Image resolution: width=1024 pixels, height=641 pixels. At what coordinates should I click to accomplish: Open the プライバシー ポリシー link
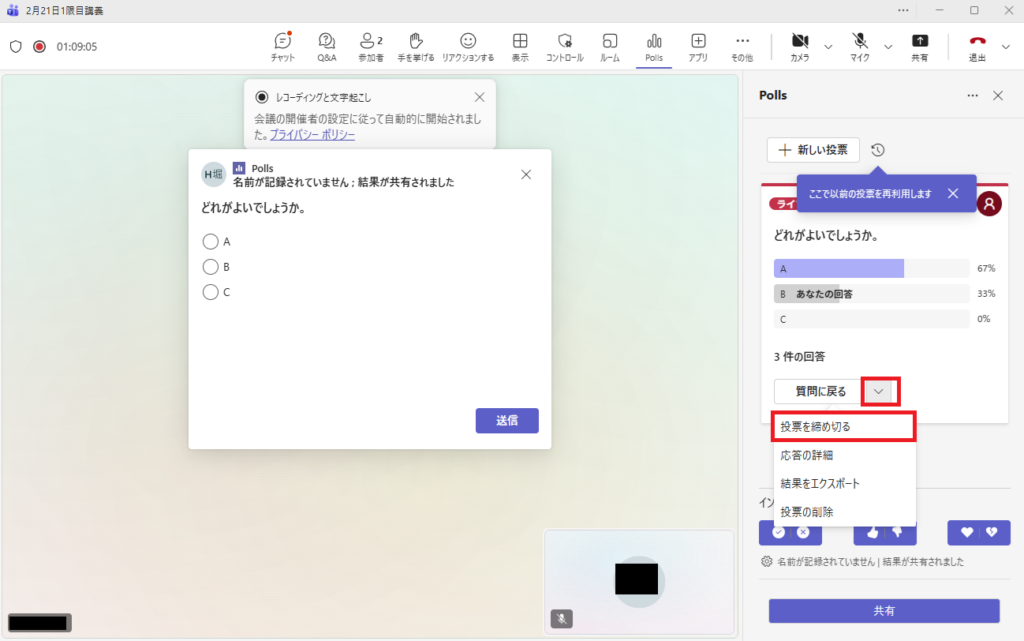(x=312, y=134)
